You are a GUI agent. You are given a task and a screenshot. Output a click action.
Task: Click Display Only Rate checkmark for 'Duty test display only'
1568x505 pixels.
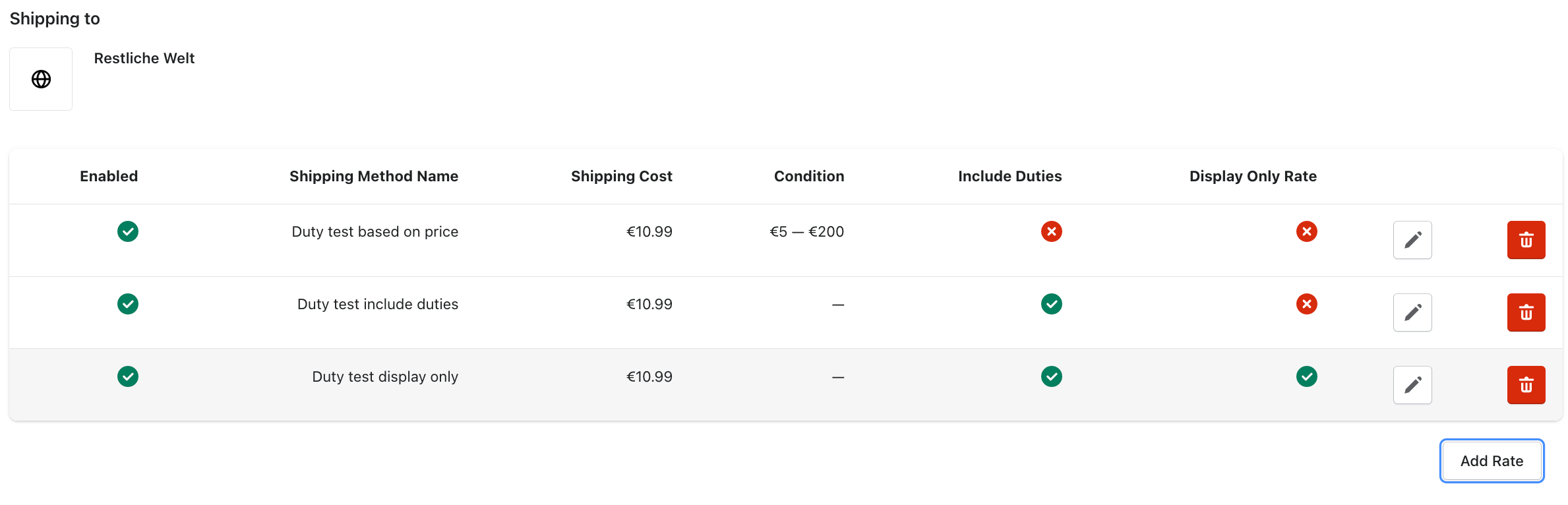pos(1306,376)
